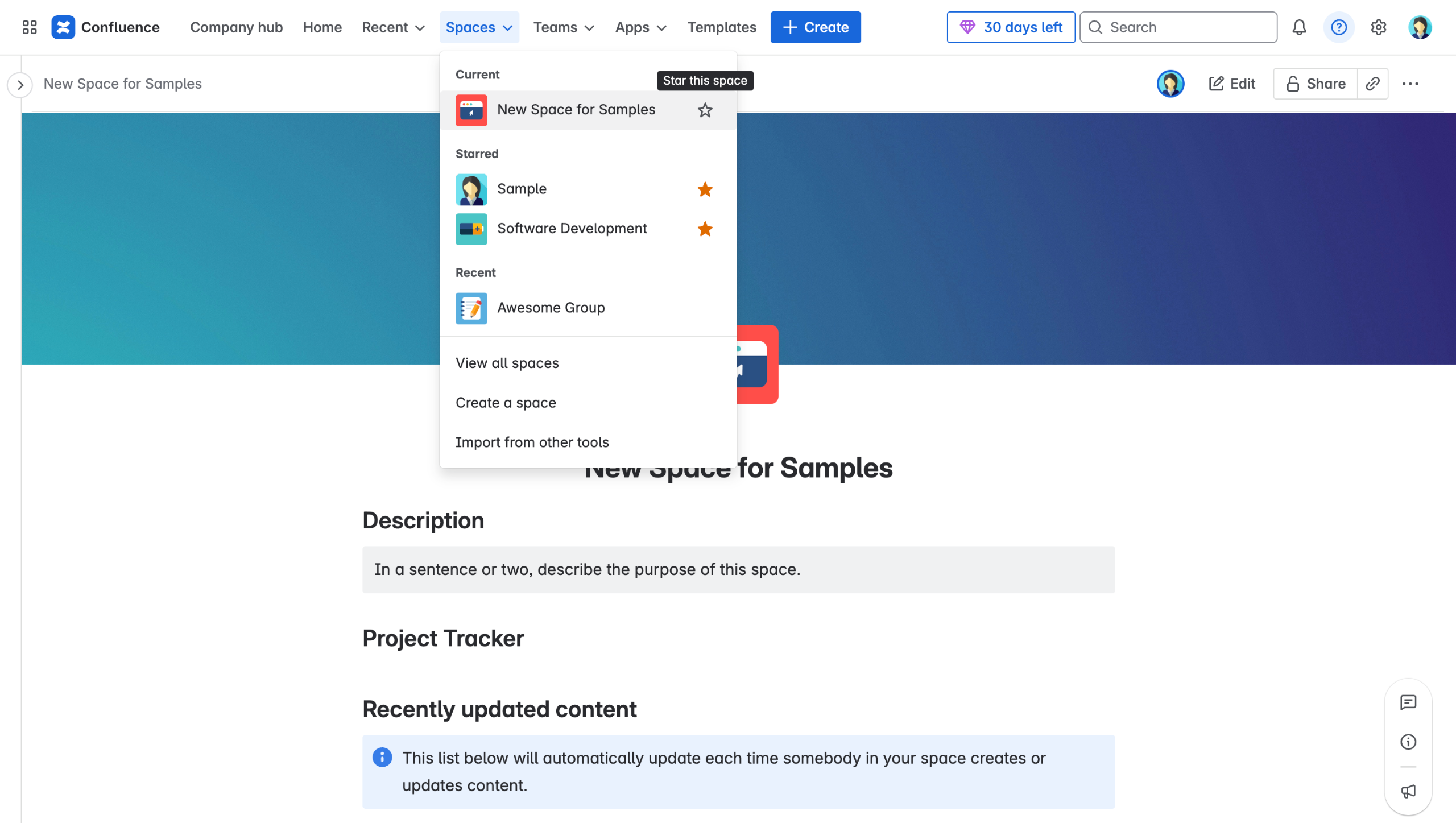The width and height of the screenshot is (1456, 823).
Task: Open the comments panel icon
Action: click(x=1408, y=702)
